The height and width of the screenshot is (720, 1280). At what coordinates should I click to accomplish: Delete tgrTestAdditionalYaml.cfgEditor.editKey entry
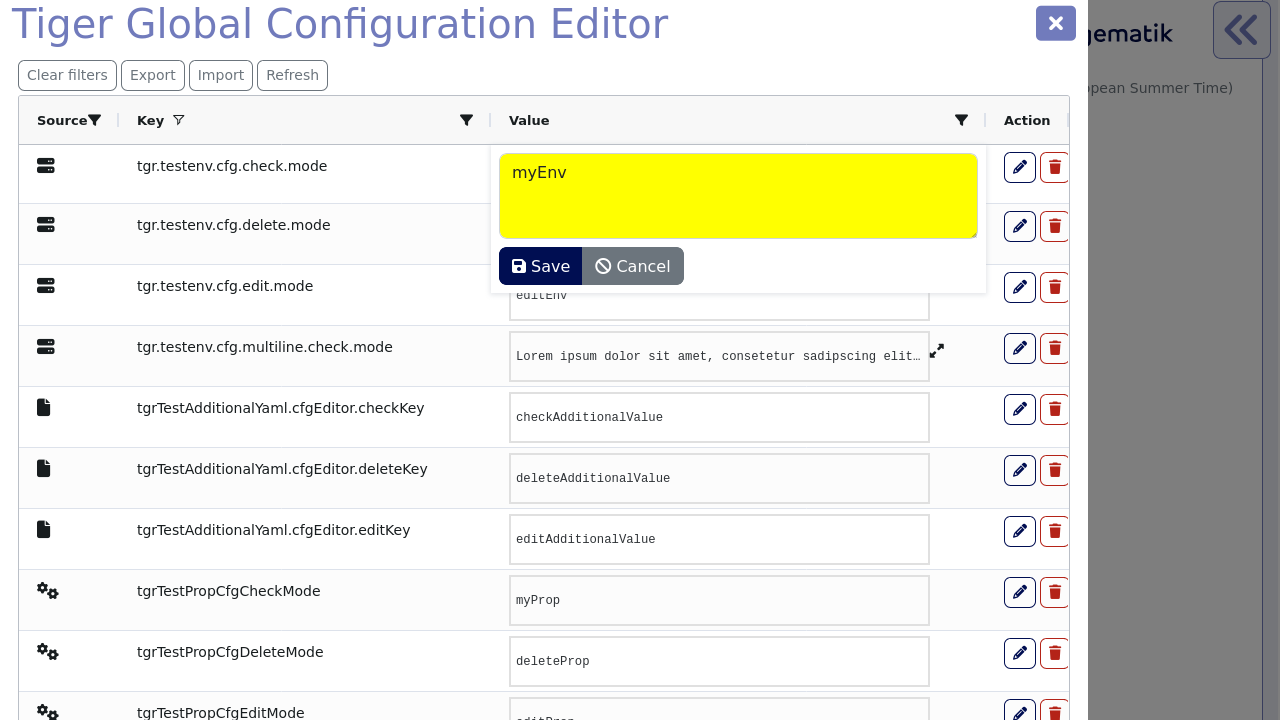(1055, 531)
